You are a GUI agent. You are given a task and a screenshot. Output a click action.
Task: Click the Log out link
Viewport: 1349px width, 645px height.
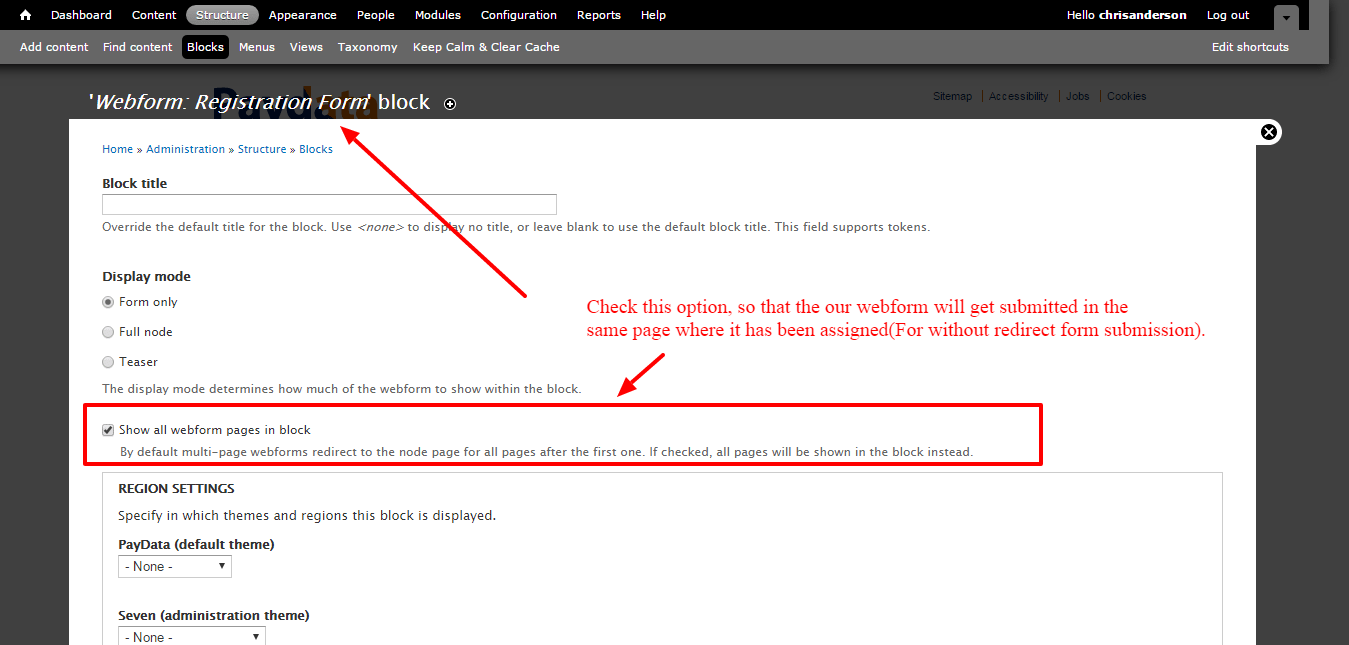coord(1228,15)
